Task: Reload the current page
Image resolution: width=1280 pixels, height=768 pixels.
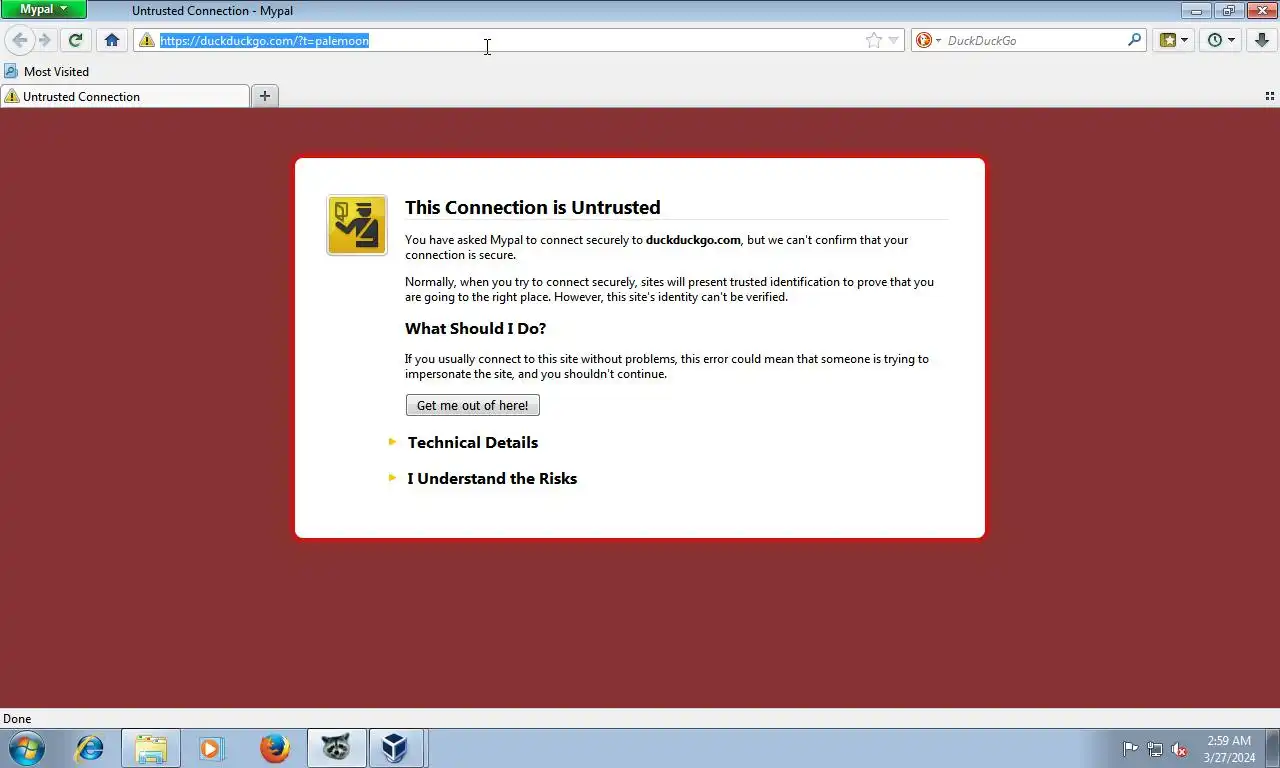Action: click(75, 40)
